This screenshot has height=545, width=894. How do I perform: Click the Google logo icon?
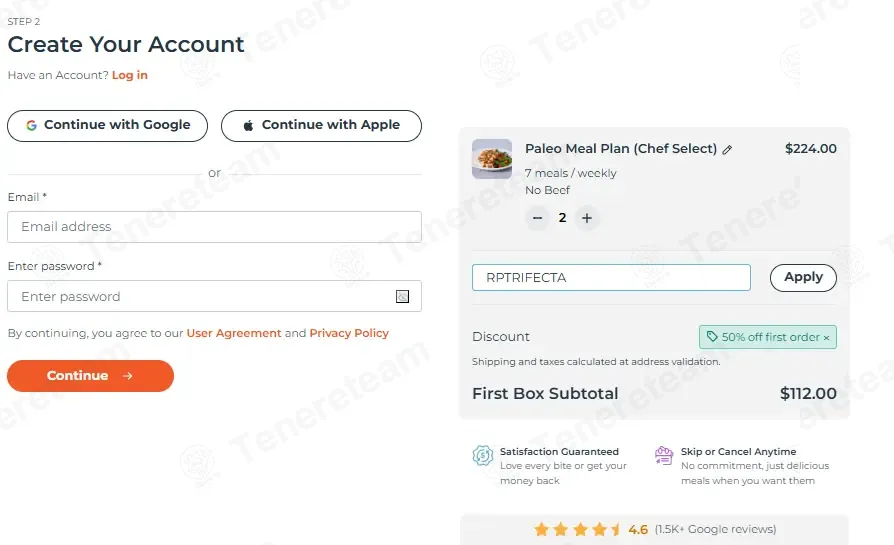31,125
